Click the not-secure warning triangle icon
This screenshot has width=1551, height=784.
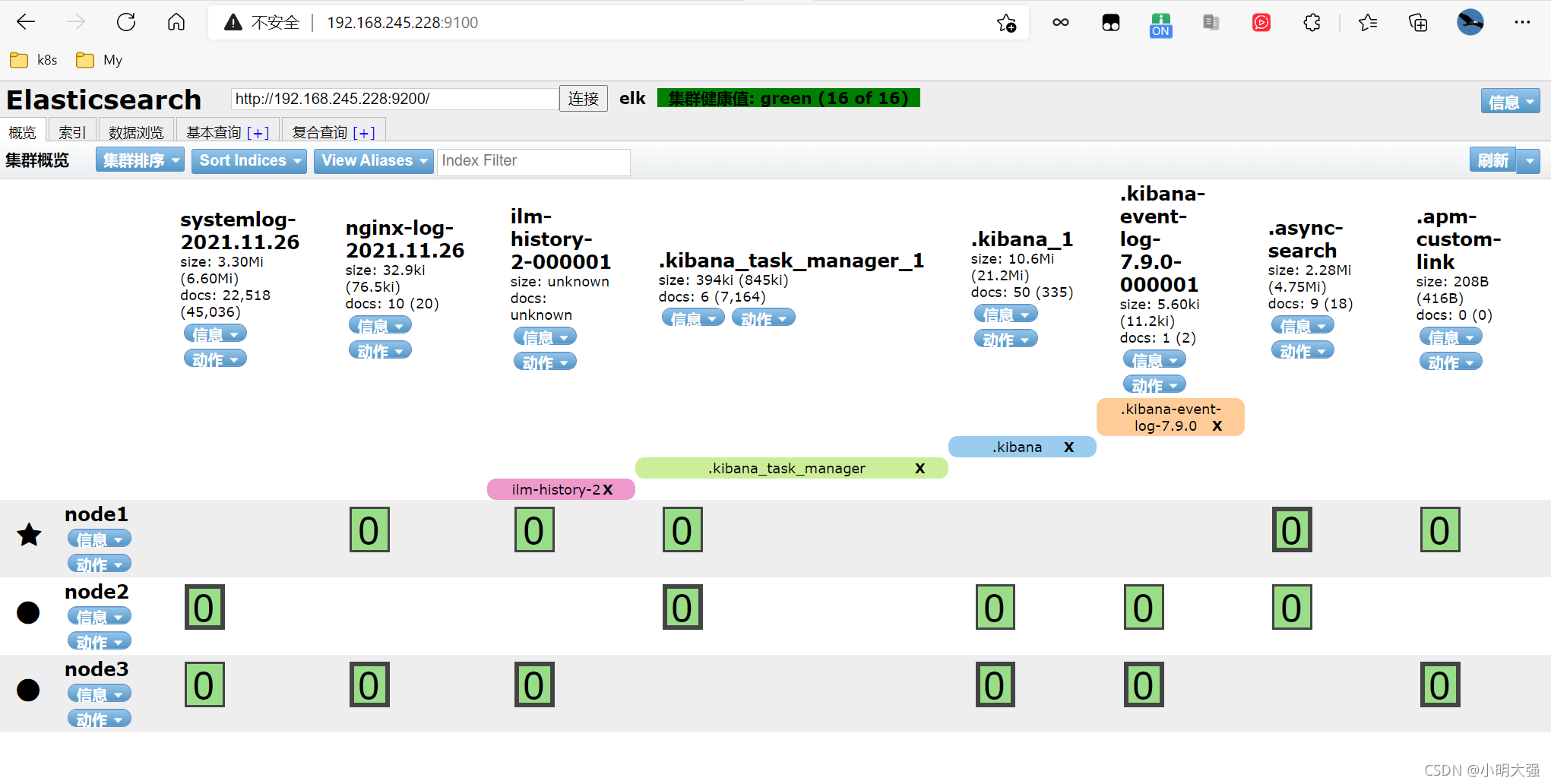[x=233, y=23]
